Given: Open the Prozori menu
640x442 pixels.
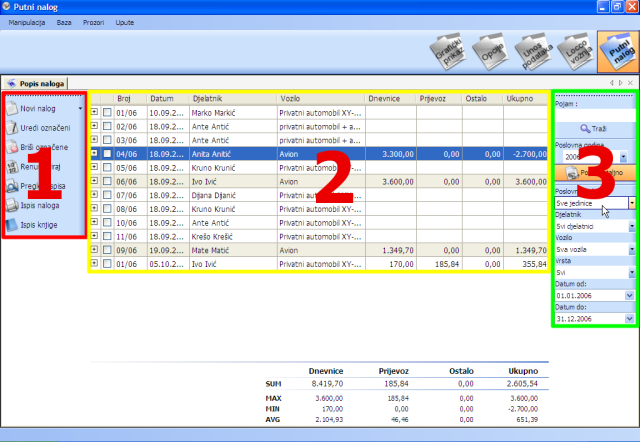Looking at the screenshot, I should click(x=93, y=22).
